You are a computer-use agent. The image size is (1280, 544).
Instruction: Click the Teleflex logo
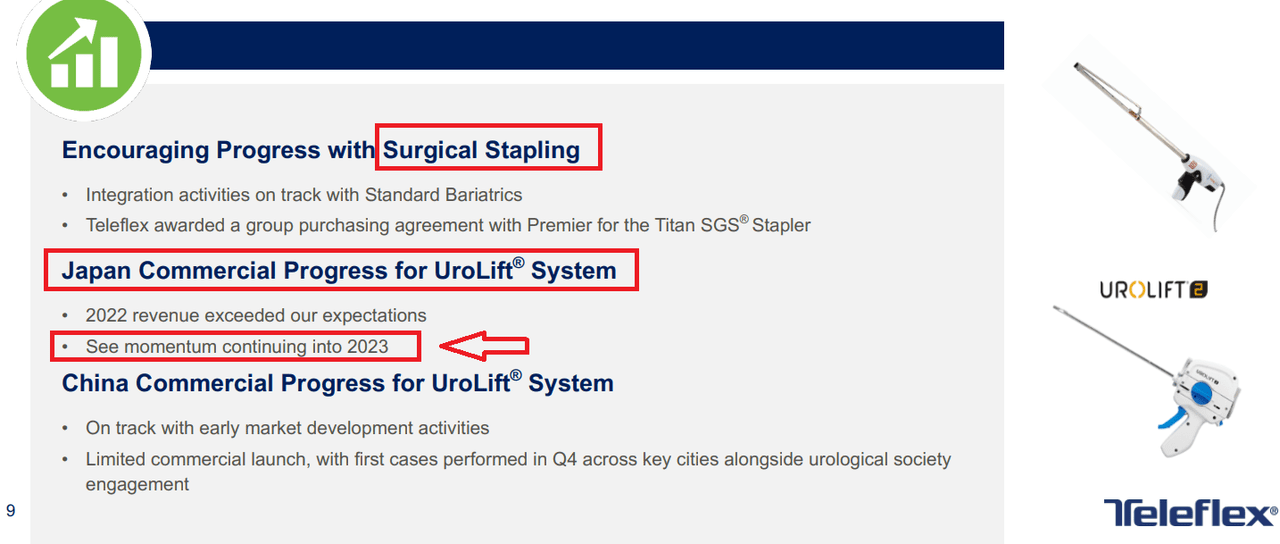(x=1190, y=513)
